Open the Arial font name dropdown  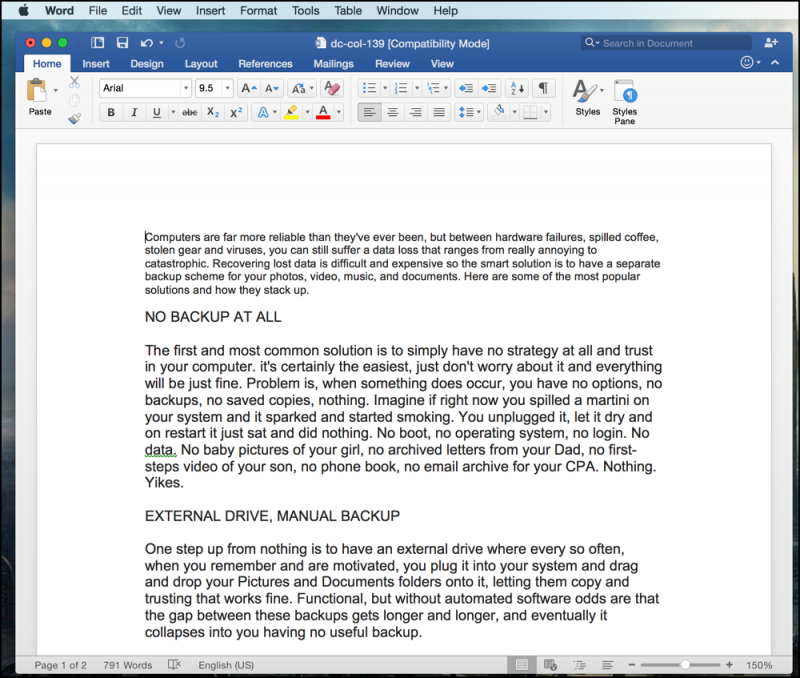185,88
